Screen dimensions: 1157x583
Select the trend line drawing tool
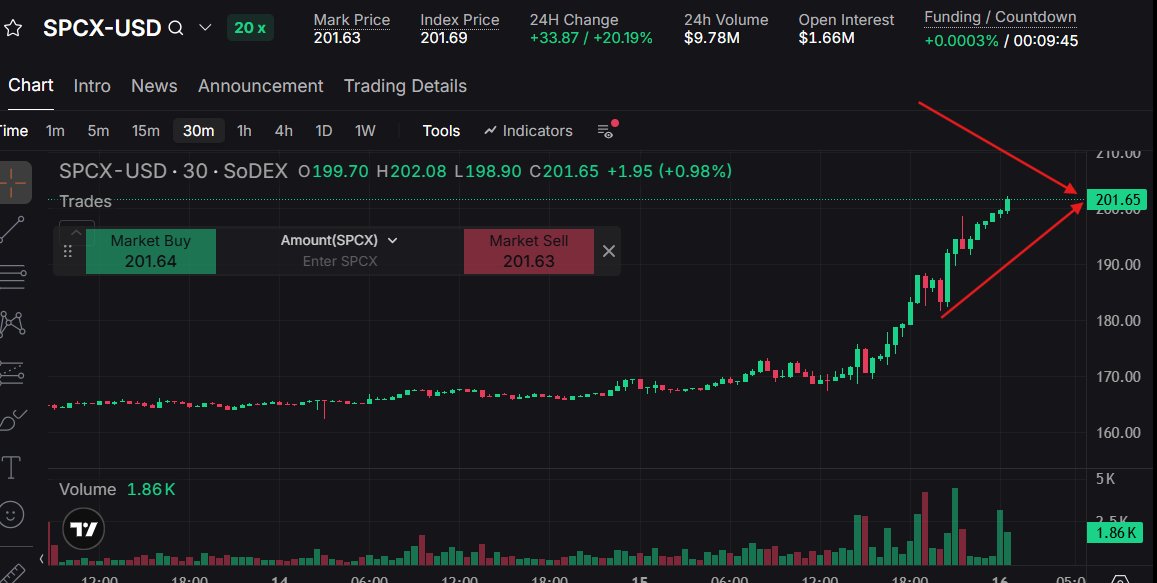tap(13, 230)
